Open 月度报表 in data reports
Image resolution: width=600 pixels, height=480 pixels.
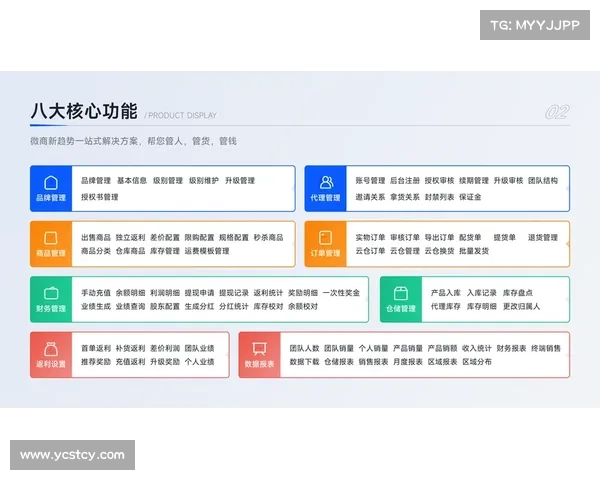coord(408,361)
